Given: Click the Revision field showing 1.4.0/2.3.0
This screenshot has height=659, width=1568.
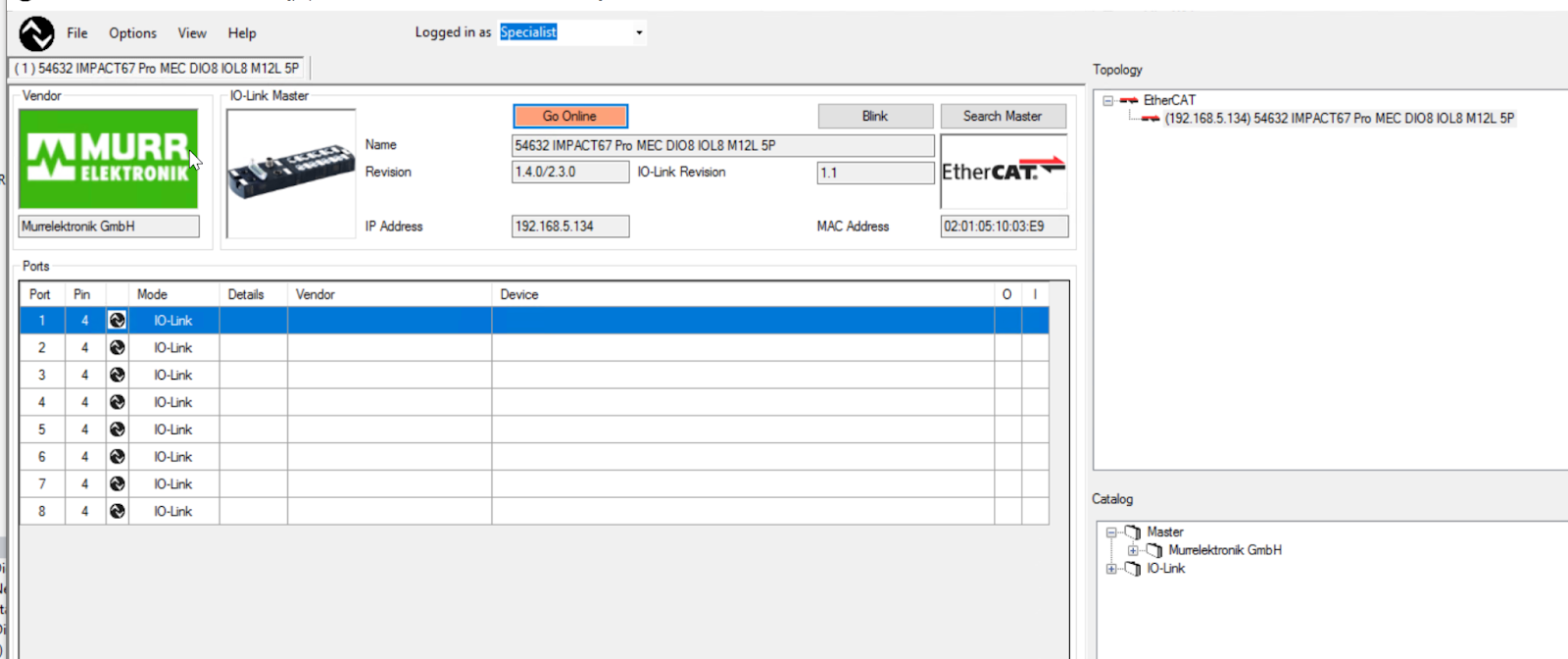Looking at the screenshot, I should click(x=570, y=173).
